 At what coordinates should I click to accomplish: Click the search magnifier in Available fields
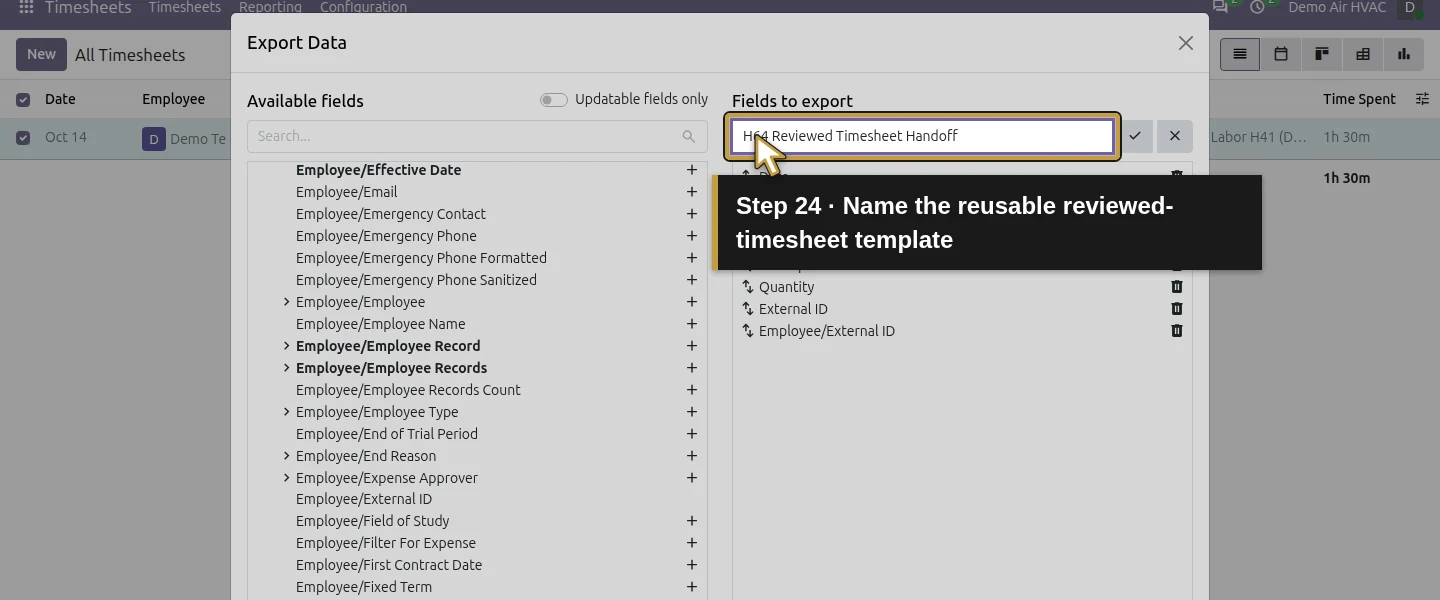click(689, 136)
